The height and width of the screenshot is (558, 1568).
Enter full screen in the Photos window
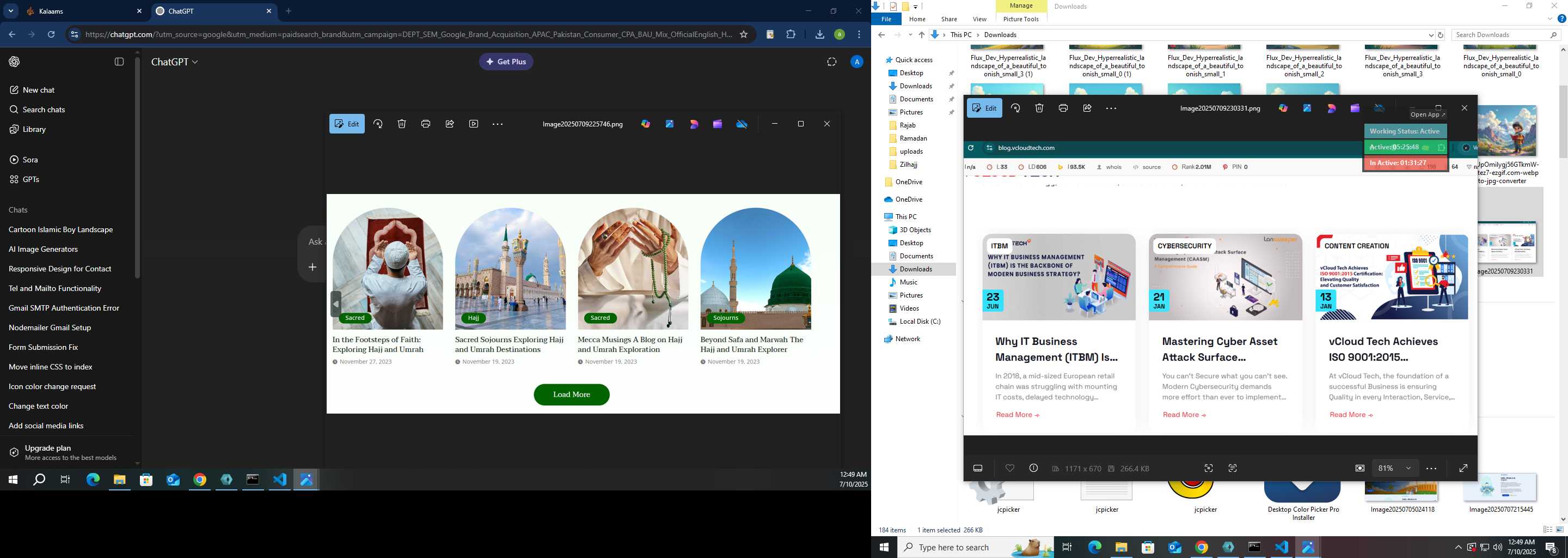(1463, 468)
